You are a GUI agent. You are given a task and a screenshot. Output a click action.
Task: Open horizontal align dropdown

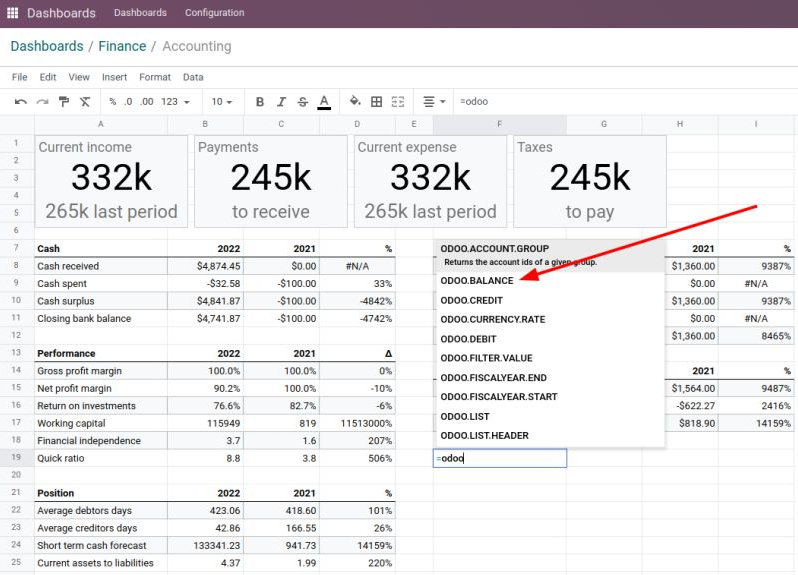click(x=434, y=102)
